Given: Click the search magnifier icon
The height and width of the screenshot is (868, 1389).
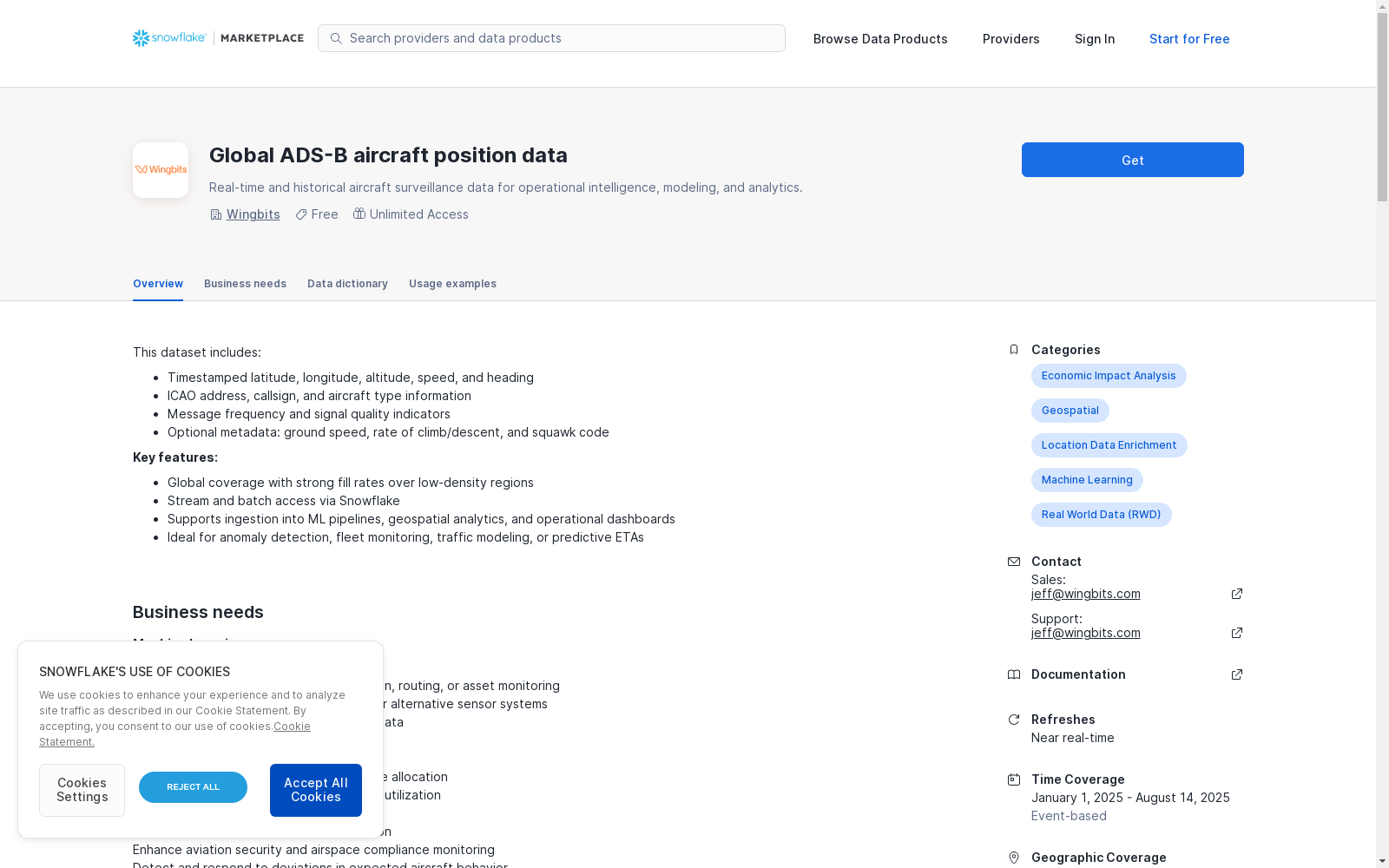Looking at the screenshot, I should pos(336,38).
